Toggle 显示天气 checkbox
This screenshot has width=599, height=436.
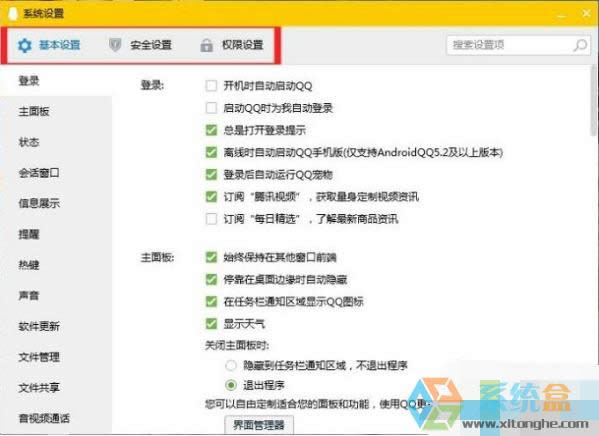211,324
